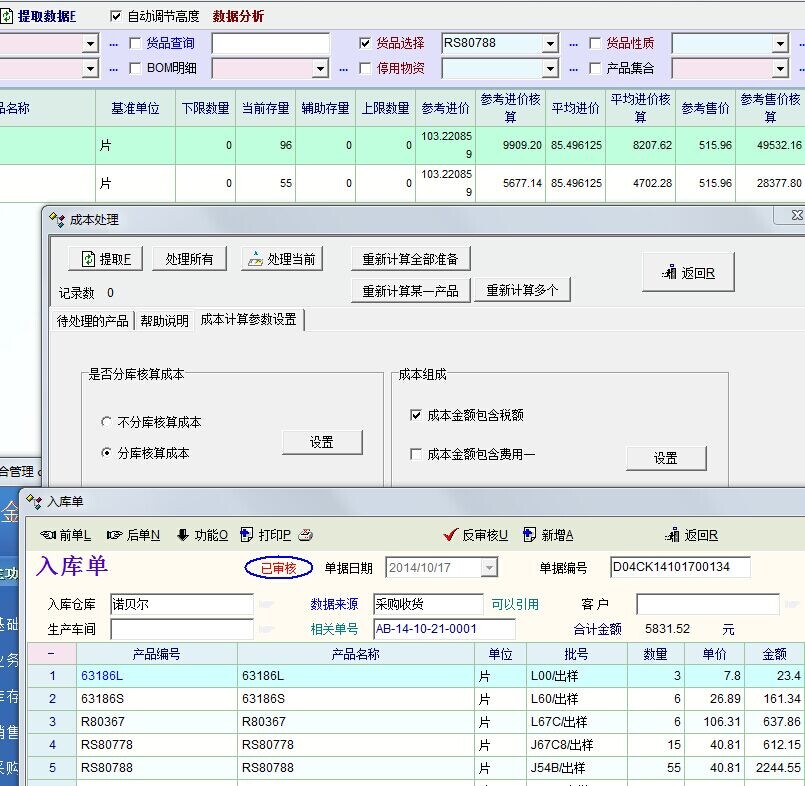Select the 不分库核算成本 radio option
Screen dimensions: 805x786
(107, 423)
